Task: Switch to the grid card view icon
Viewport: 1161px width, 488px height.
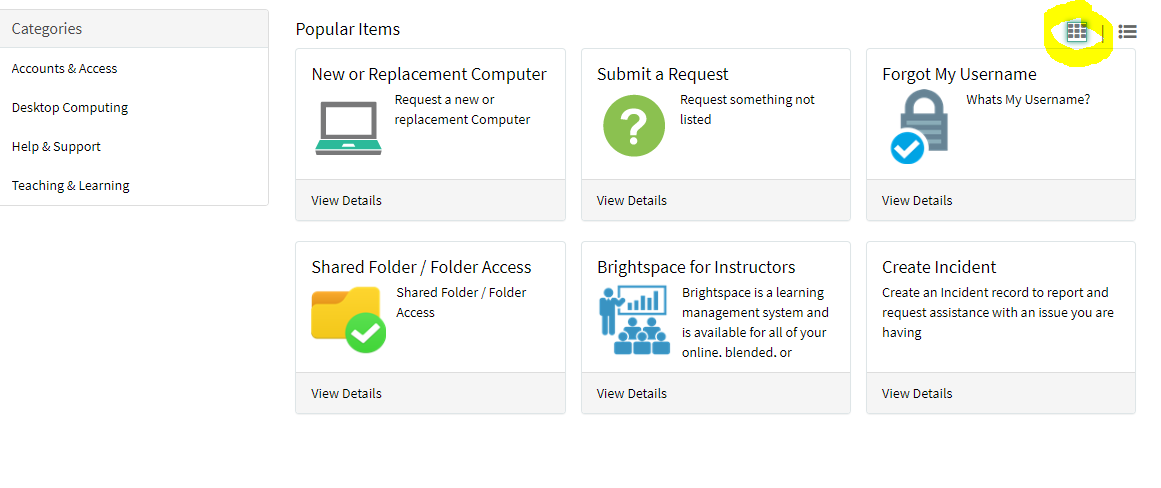Action: click(1077, 31)
